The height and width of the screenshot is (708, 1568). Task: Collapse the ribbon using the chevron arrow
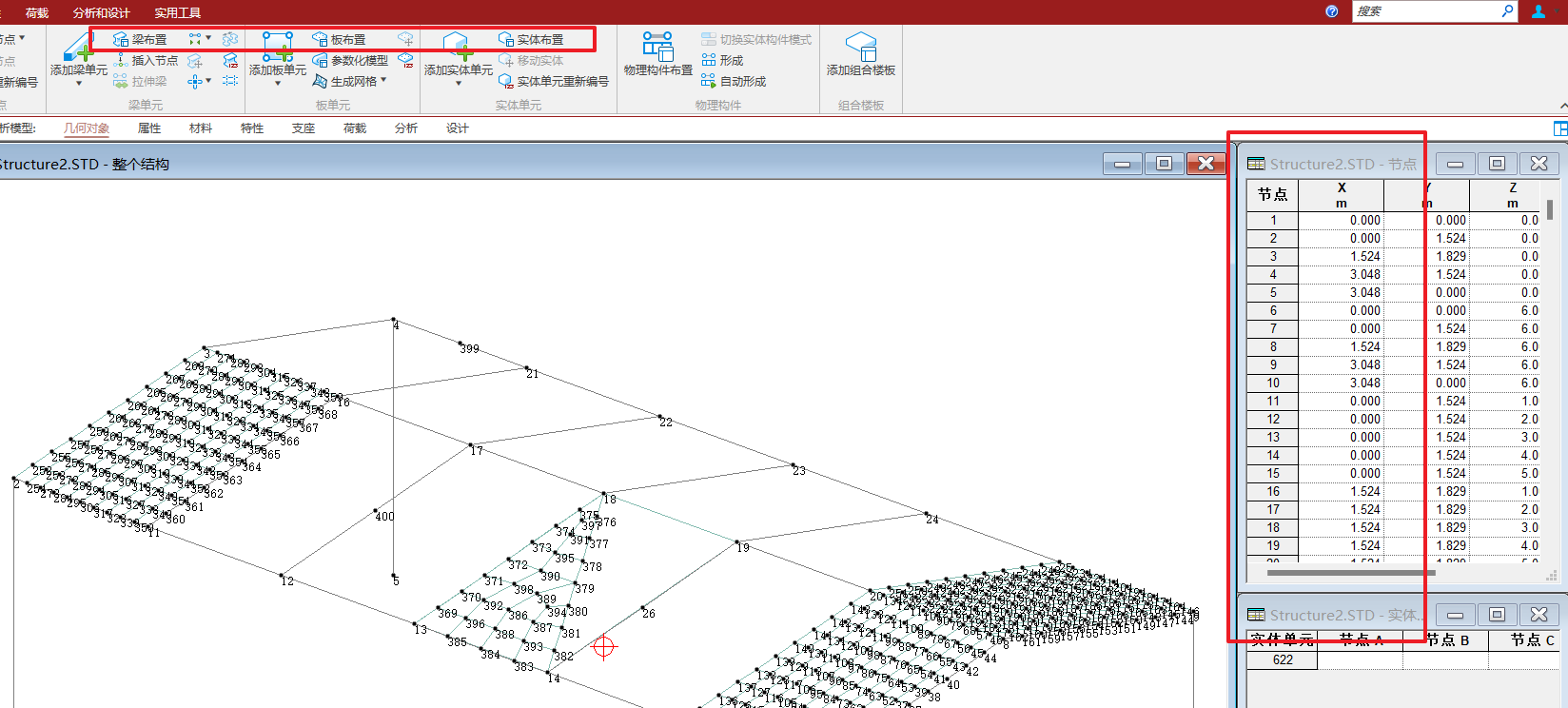(1562, 106)
